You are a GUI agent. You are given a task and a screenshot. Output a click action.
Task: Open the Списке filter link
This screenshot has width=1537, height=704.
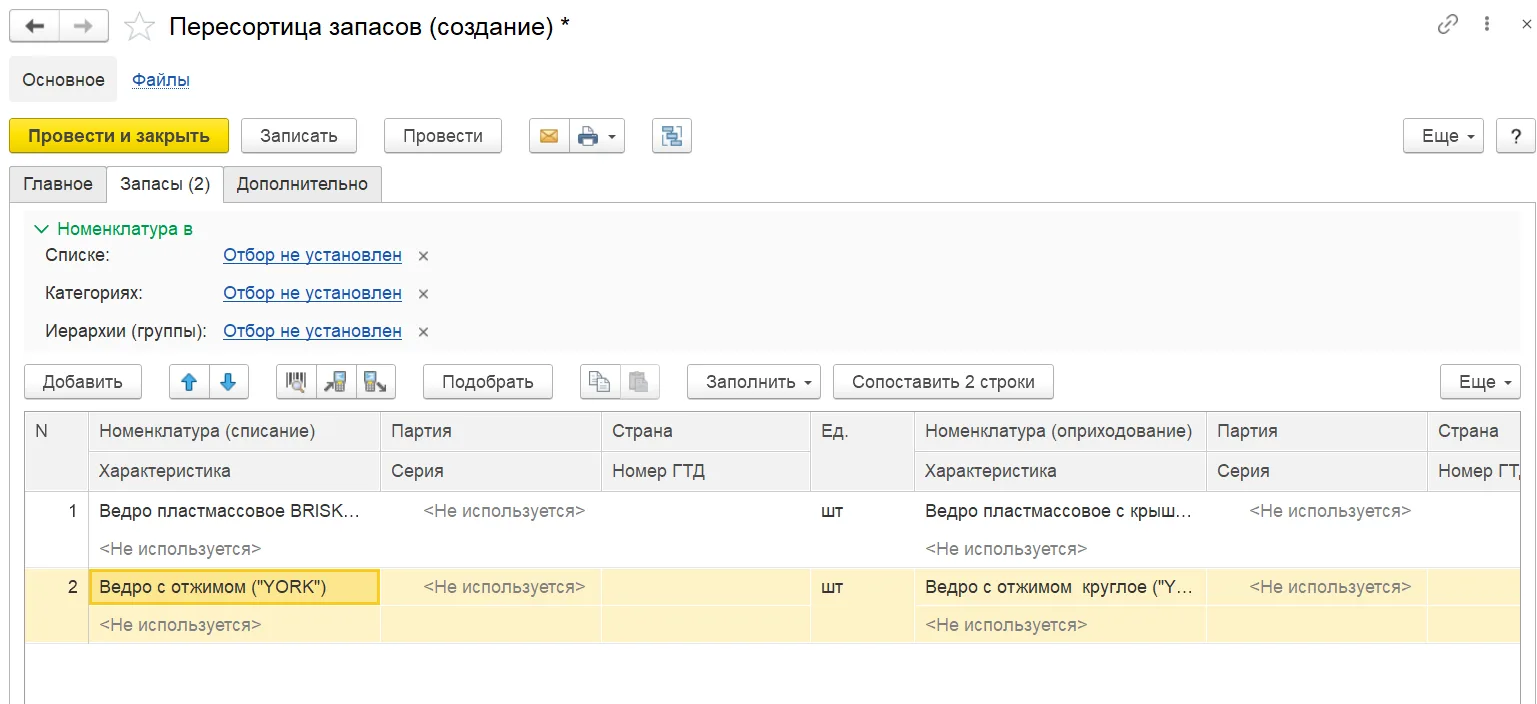(x=312, y=255)
